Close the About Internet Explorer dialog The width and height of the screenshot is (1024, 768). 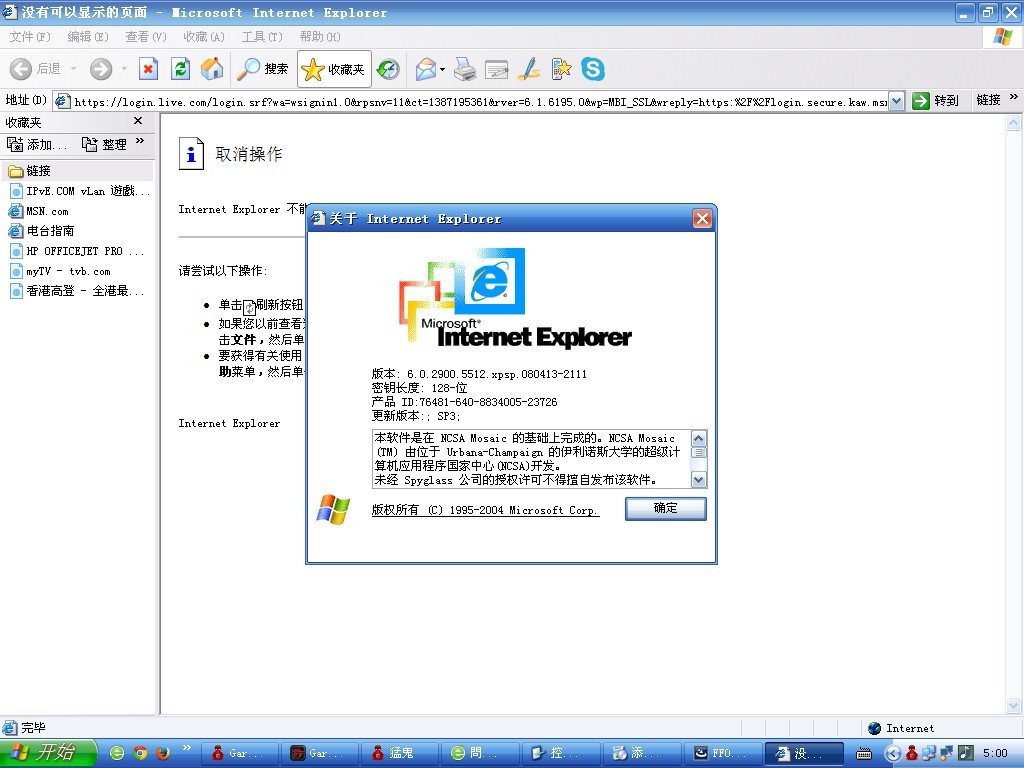(x=702, y=219)
